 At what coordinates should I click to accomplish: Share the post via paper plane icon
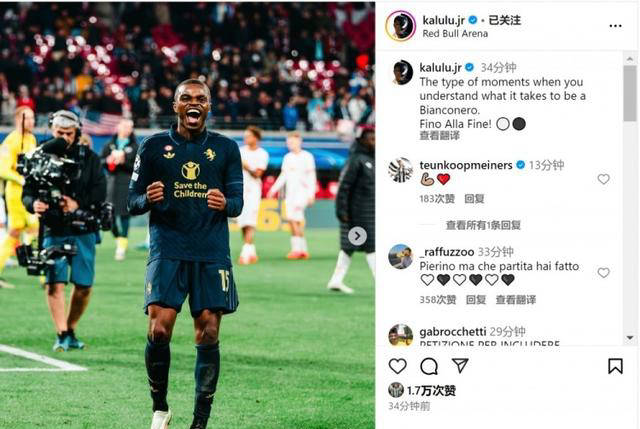click(x=460, y=365)
